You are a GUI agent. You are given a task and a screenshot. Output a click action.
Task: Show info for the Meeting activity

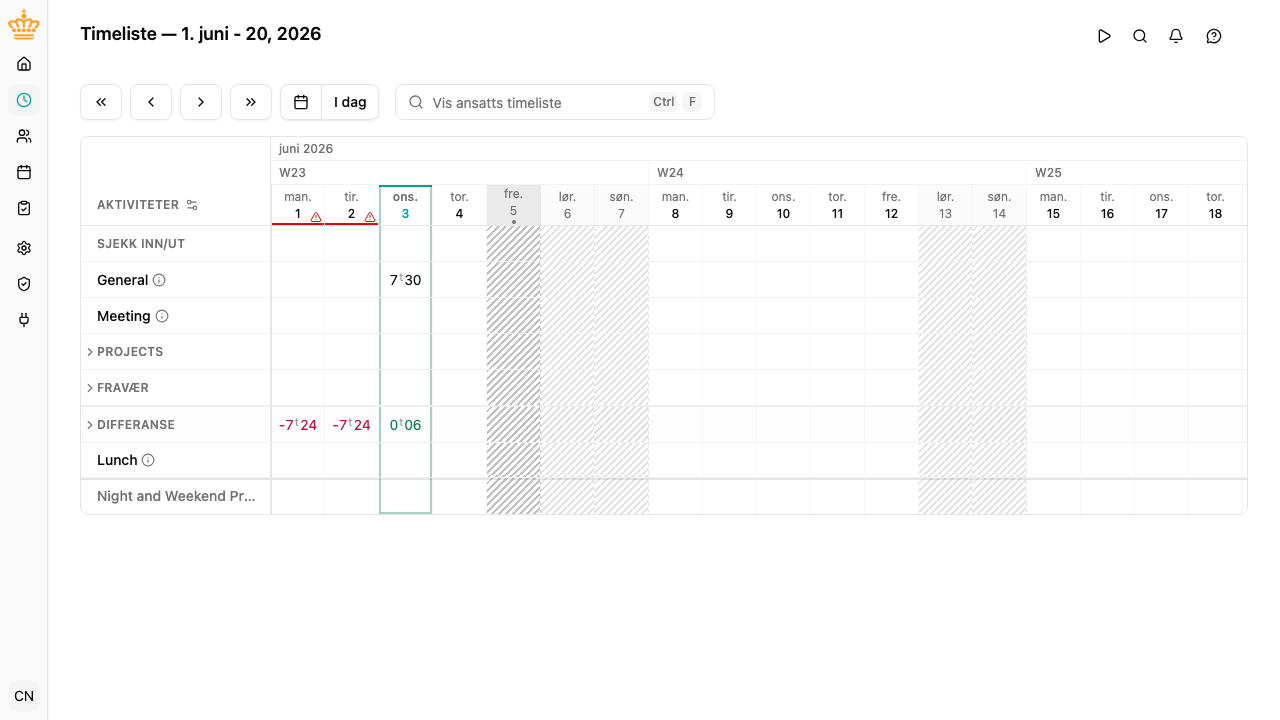162,316
